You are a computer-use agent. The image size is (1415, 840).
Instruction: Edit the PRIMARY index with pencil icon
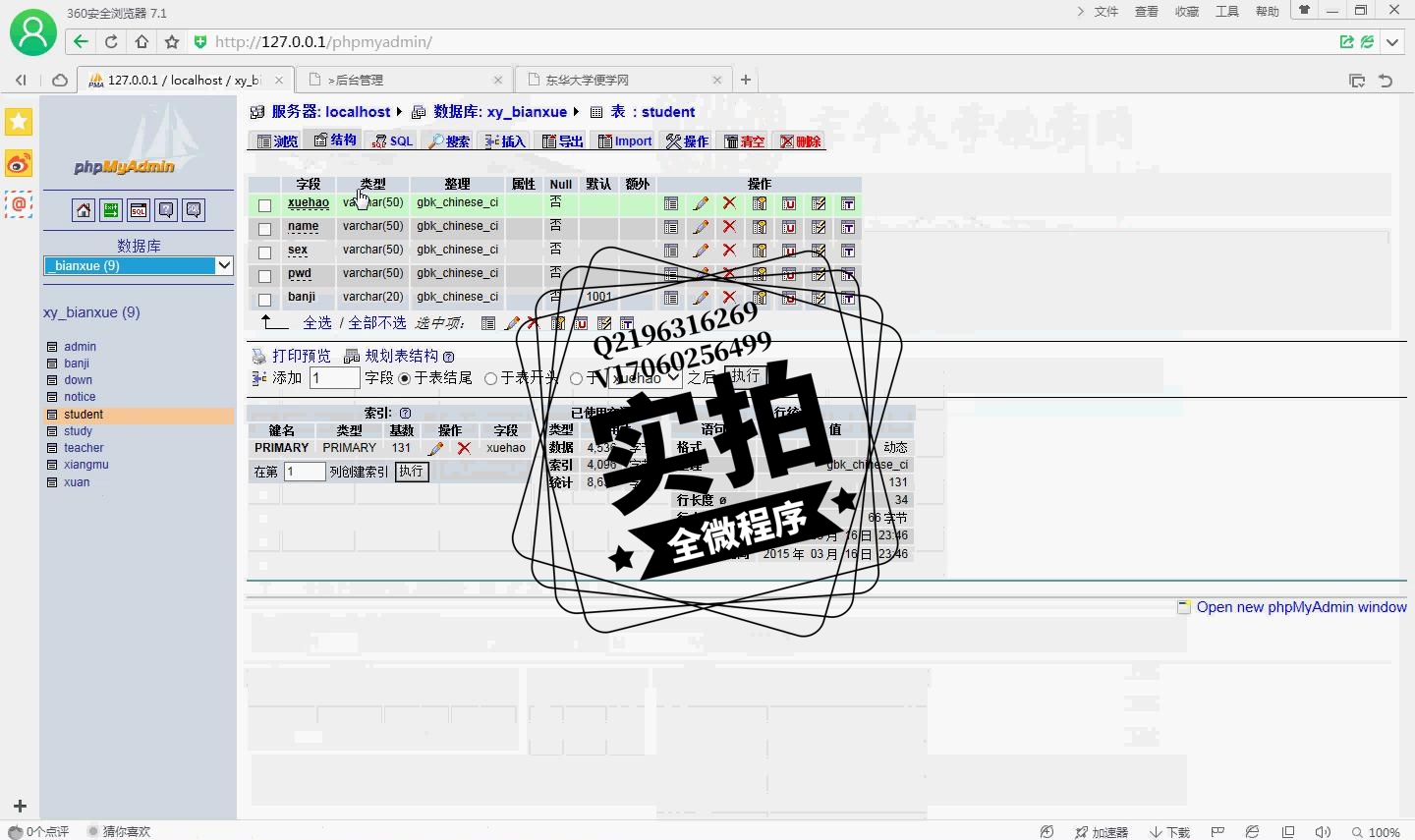436,448
